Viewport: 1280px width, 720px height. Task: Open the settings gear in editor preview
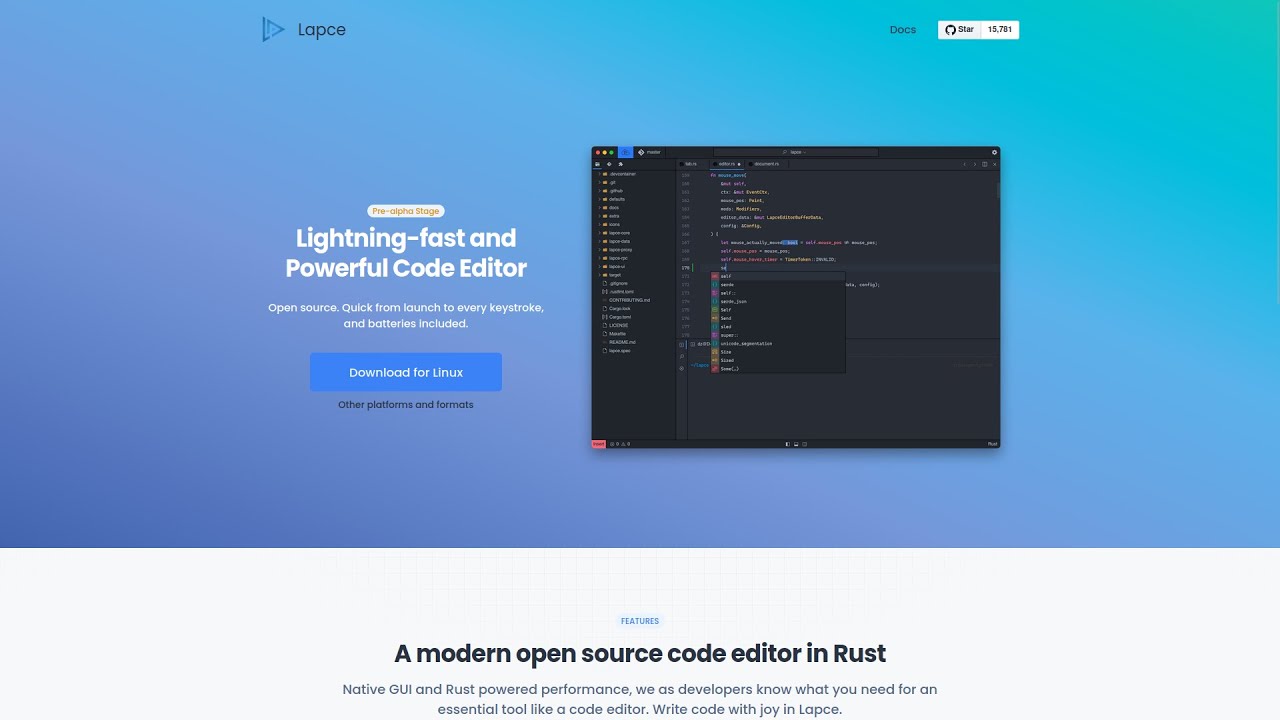[x=994, y=152]
